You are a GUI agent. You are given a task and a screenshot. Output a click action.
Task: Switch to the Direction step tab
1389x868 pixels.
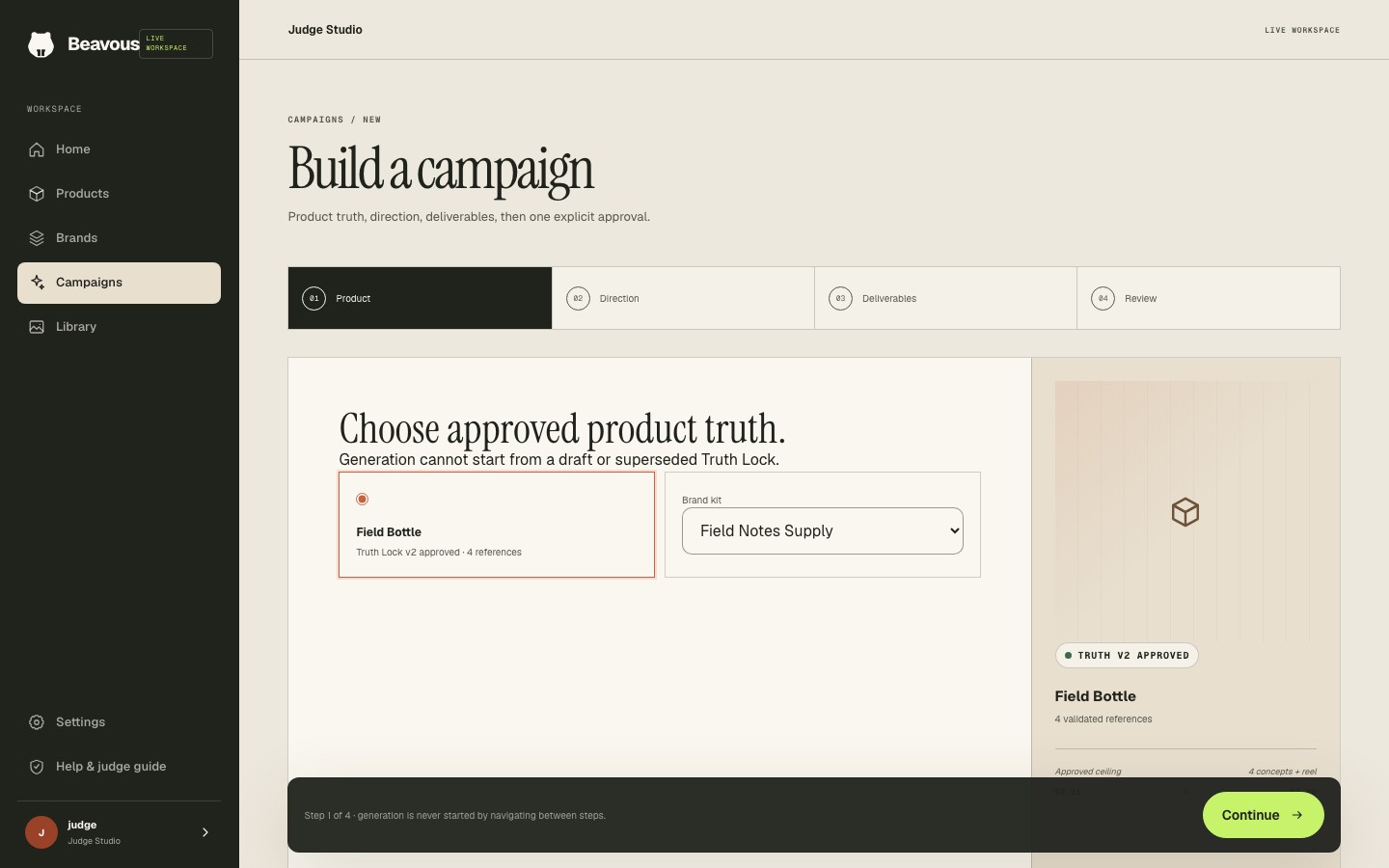point(683,298)
